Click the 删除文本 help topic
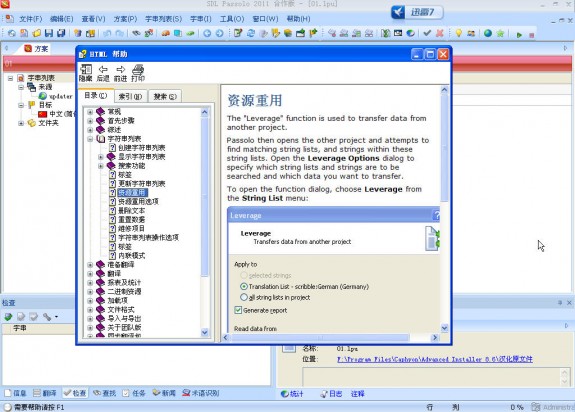The width and height of the screenshot is (575, 412). [131, 210]
